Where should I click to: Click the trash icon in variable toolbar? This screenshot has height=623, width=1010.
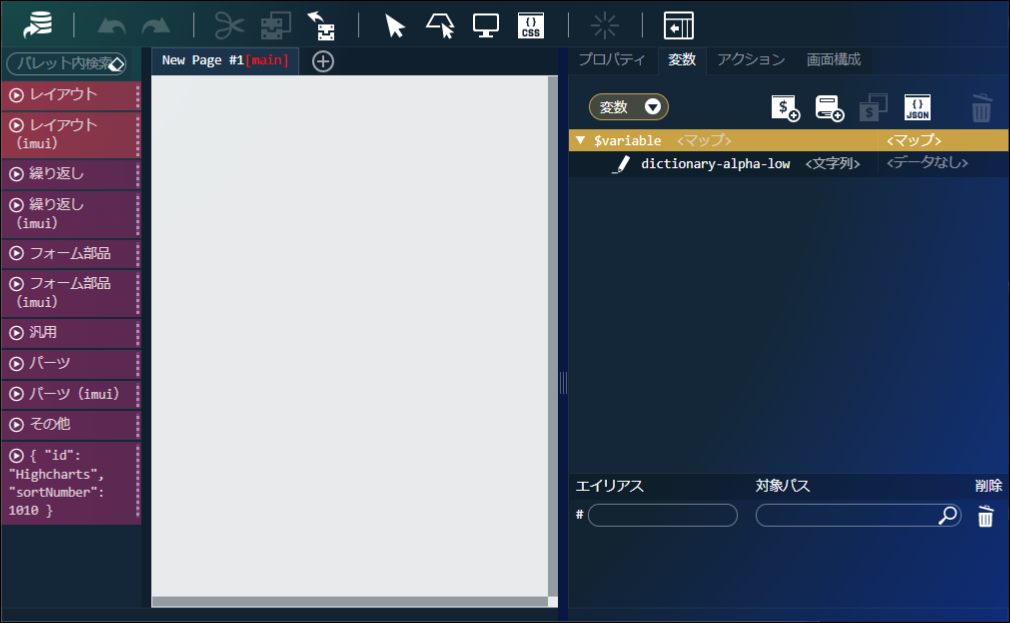982,108
